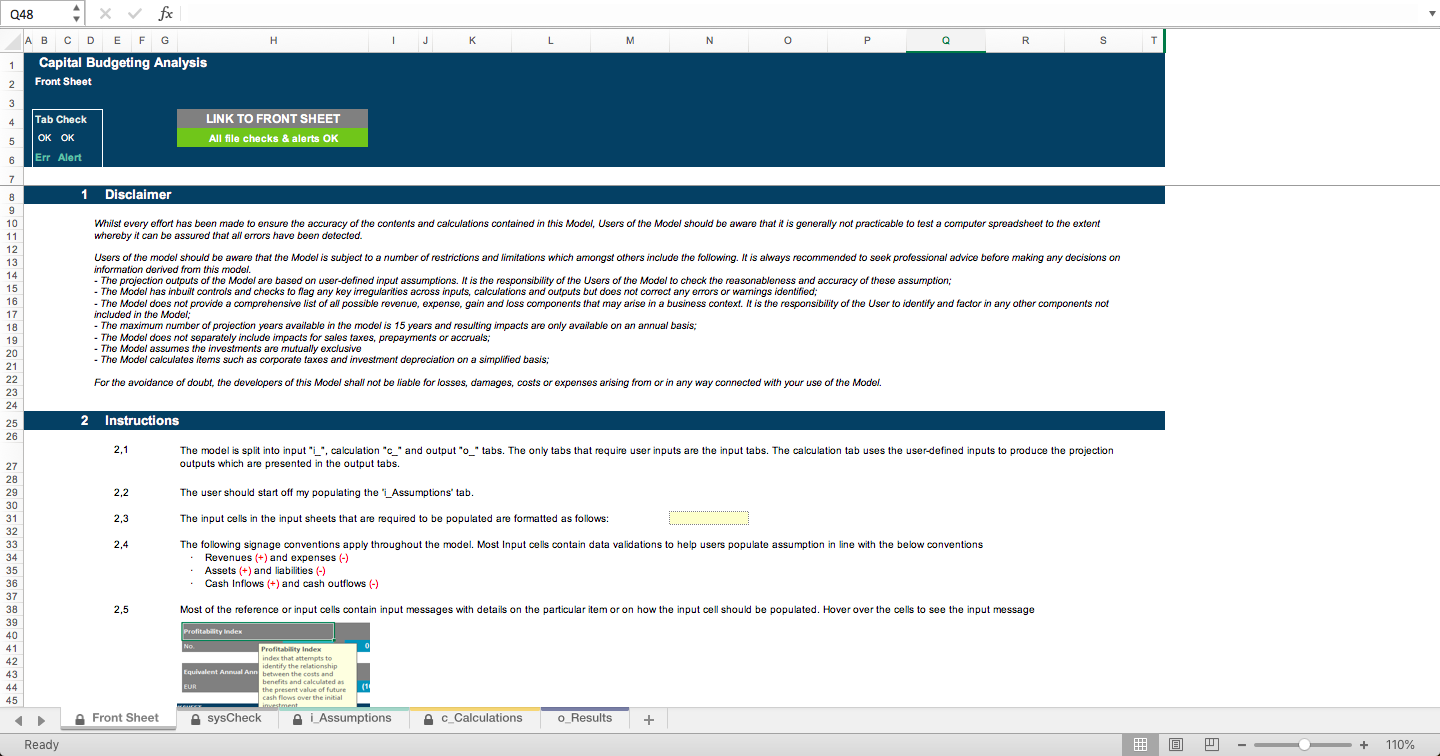Click the 'Front Sheet' subtitle under the title
This screenshot has width=1440, height=756.
coord(63,82)
